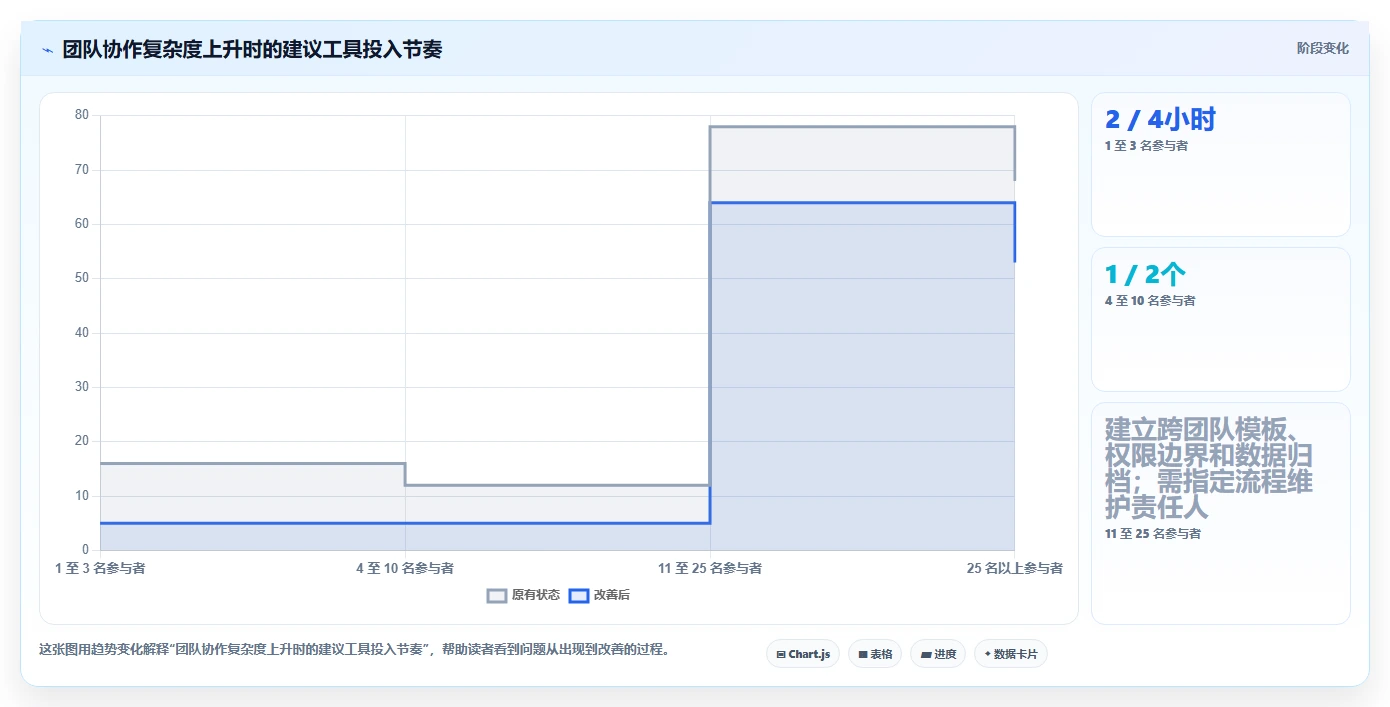
Task: Click the 2 / 4小时 headline value
Action: [x=1160, y=120]
